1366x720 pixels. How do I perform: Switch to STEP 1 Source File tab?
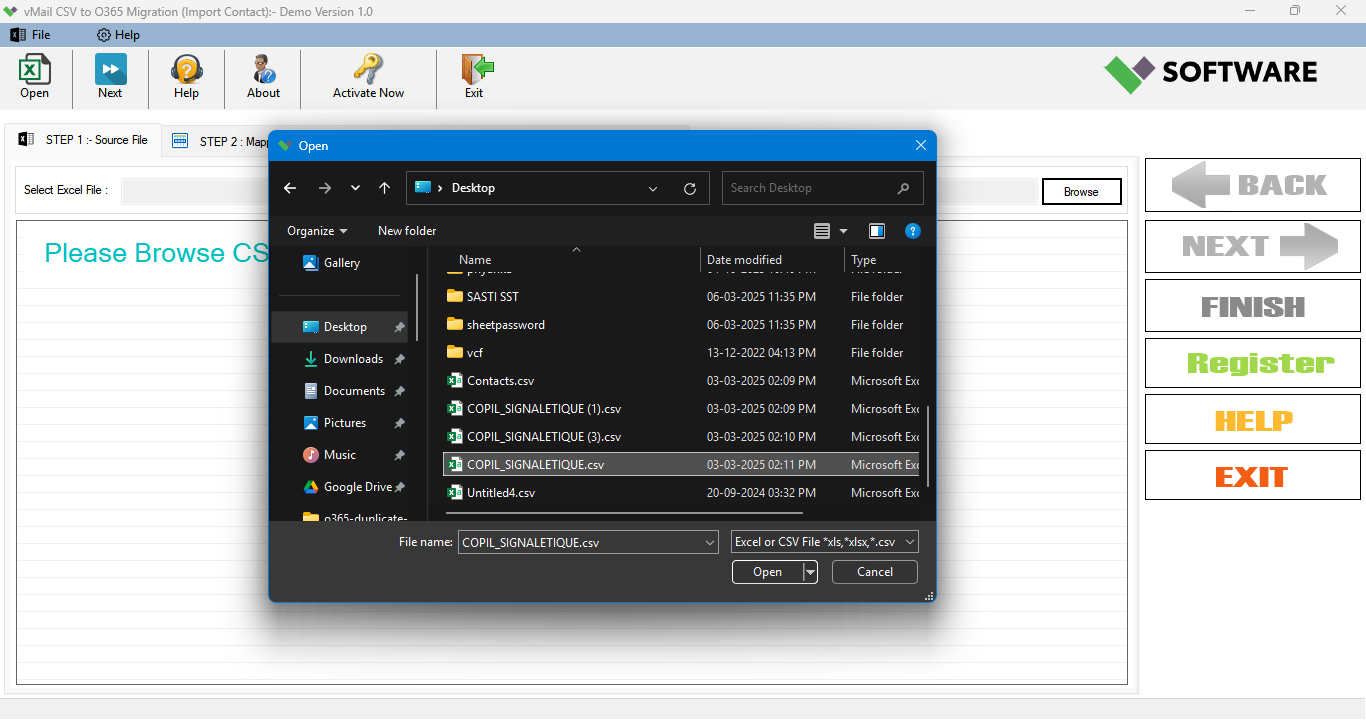point(83,140)
